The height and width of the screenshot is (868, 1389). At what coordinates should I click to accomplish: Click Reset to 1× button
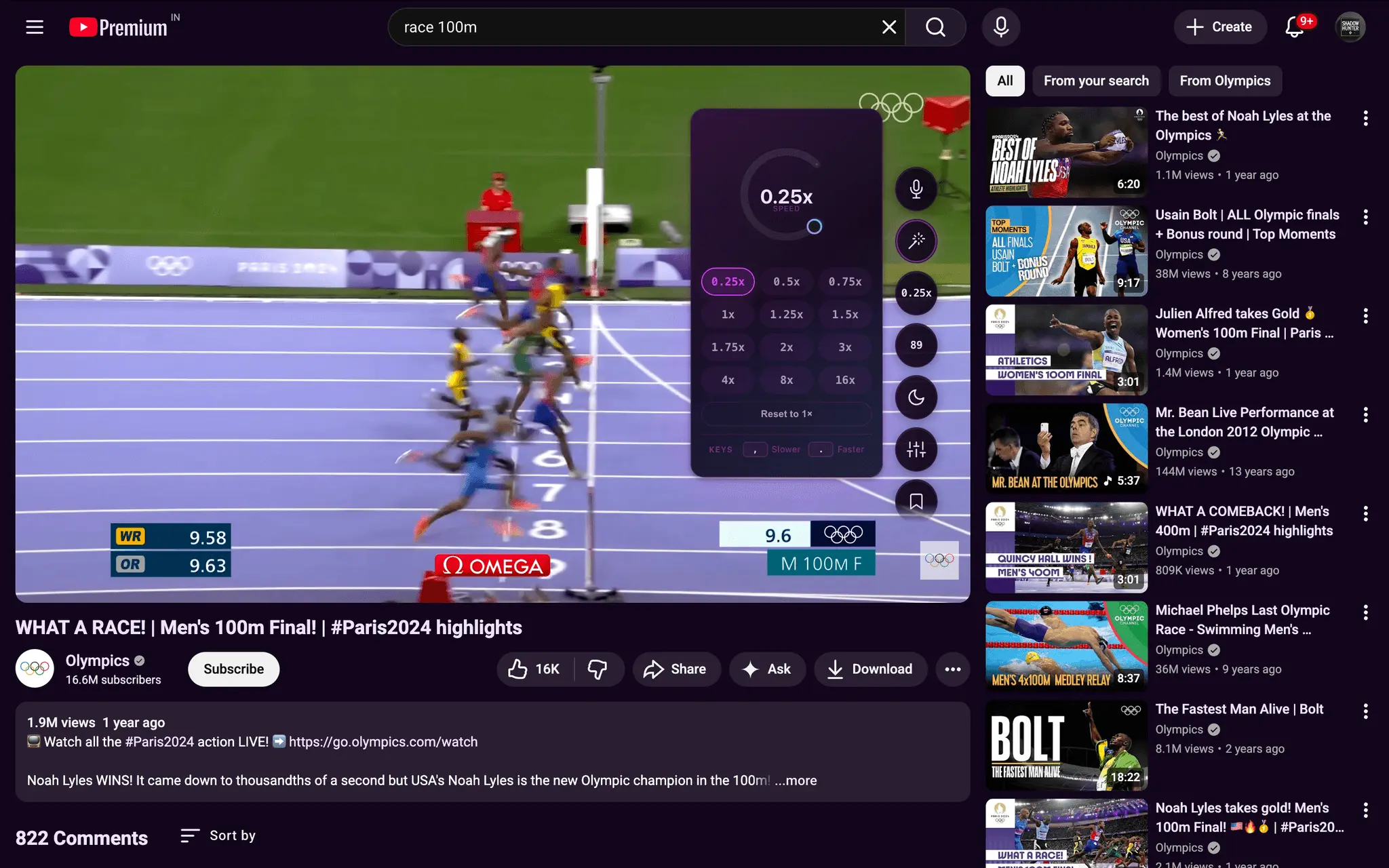(x=787, y=414)
